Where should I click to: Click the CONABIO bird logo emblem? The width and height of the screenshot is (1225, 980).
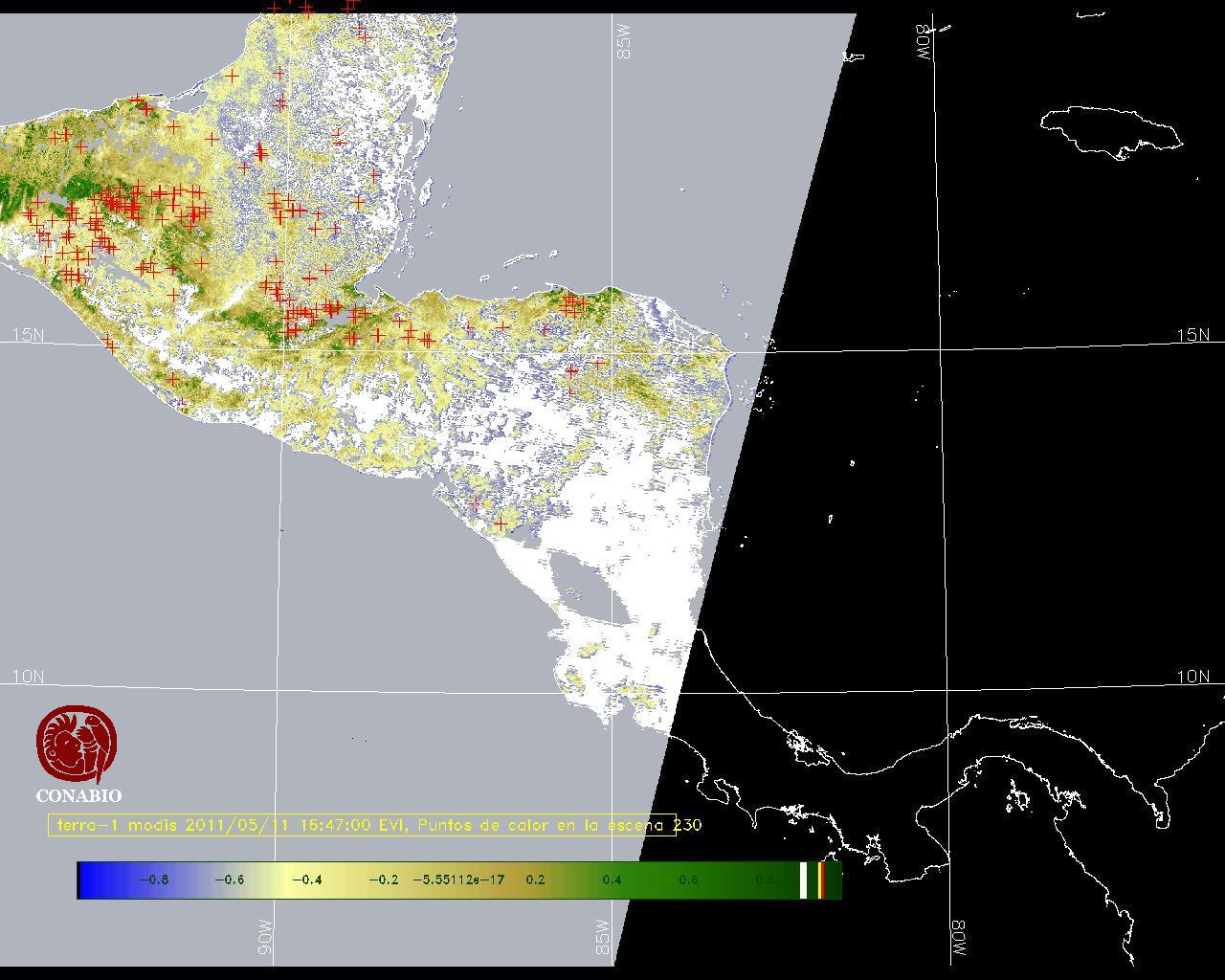coord(78,746)
